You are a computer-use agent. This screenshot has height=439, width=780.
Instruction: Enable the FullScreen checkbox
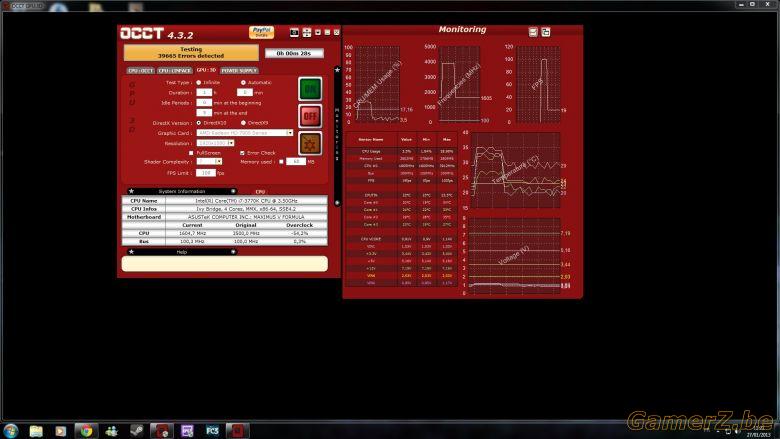(192, 153)
